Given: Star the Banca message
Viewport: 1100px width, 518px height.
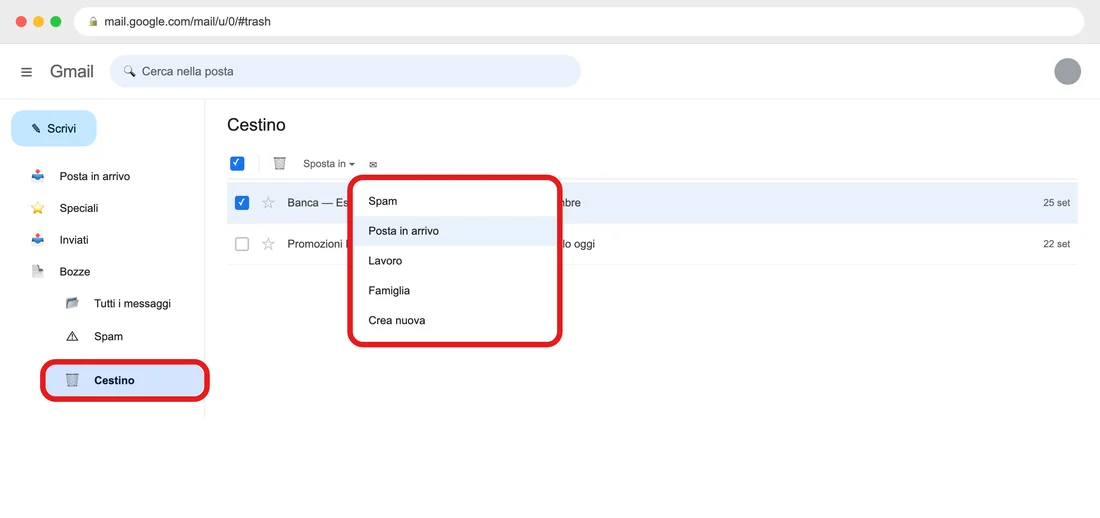Looking at the screenshot, I should [x=268, y=203].
